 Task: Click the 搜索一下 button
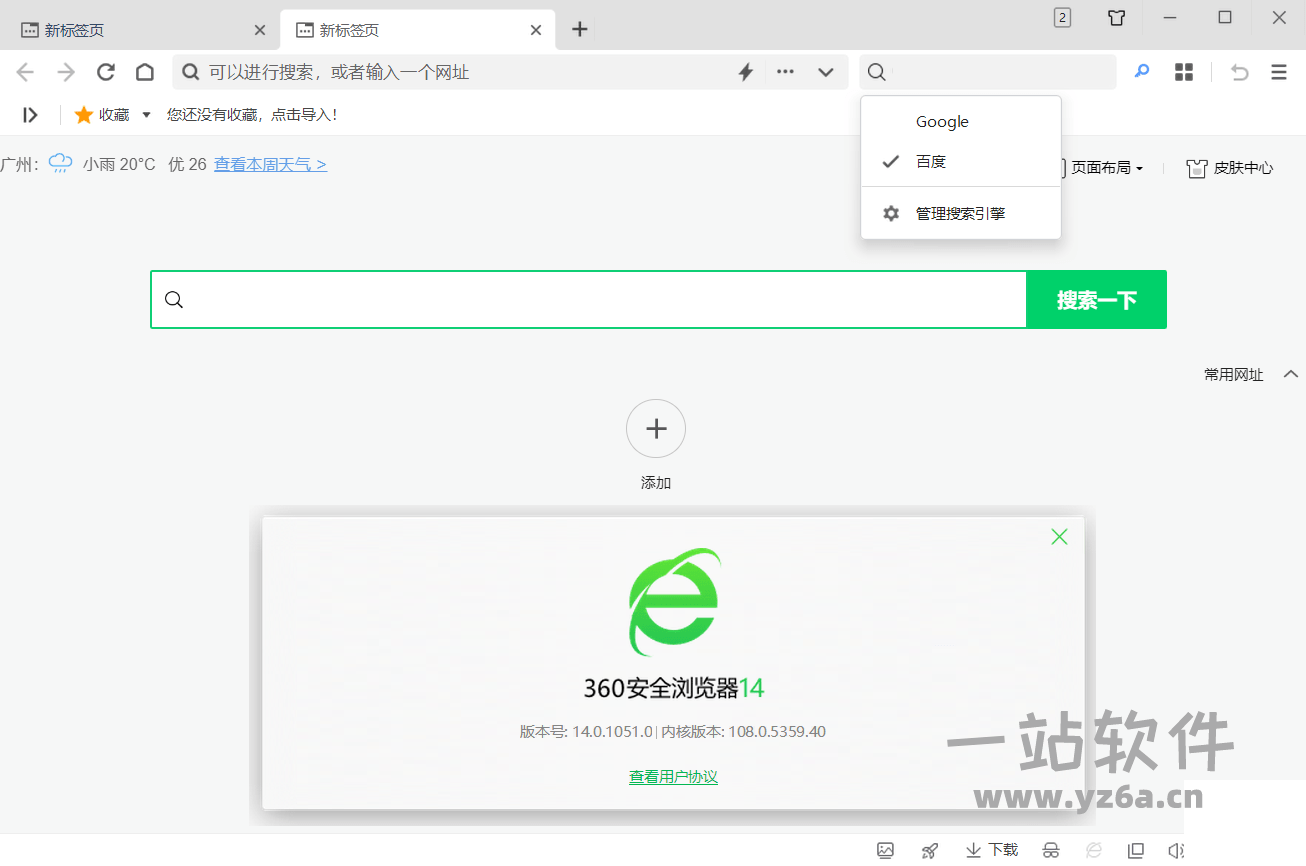(x=1097, y=299)
